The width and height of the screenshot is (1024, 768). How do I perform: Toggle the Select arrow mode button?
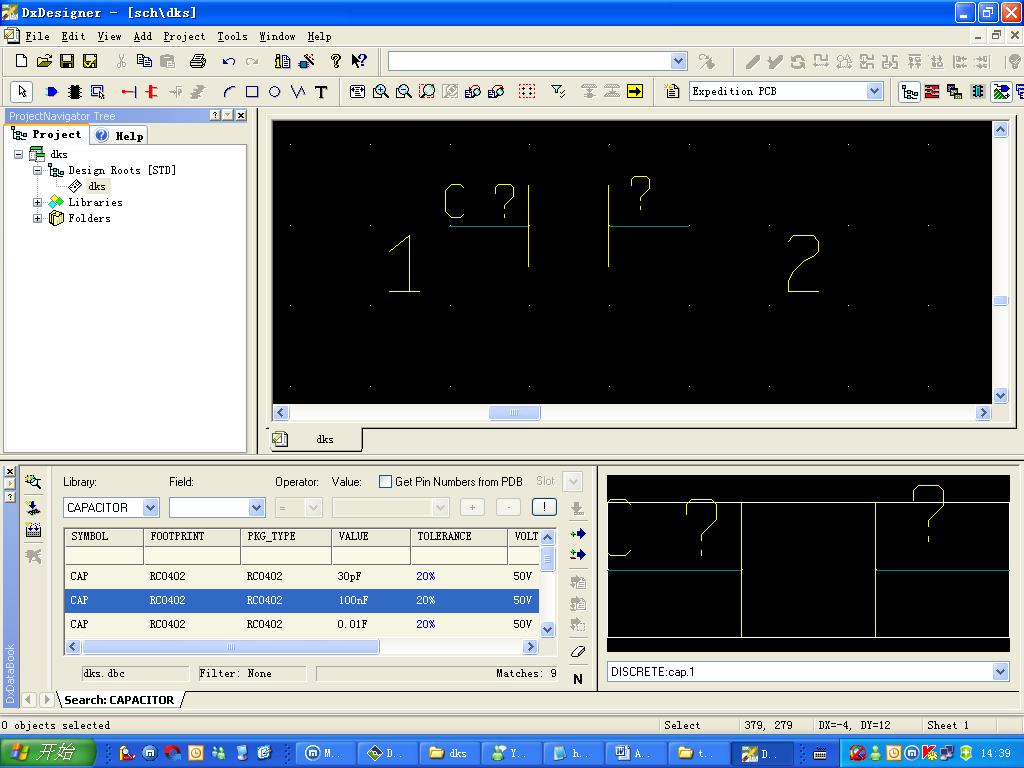(x=22, y=92)
